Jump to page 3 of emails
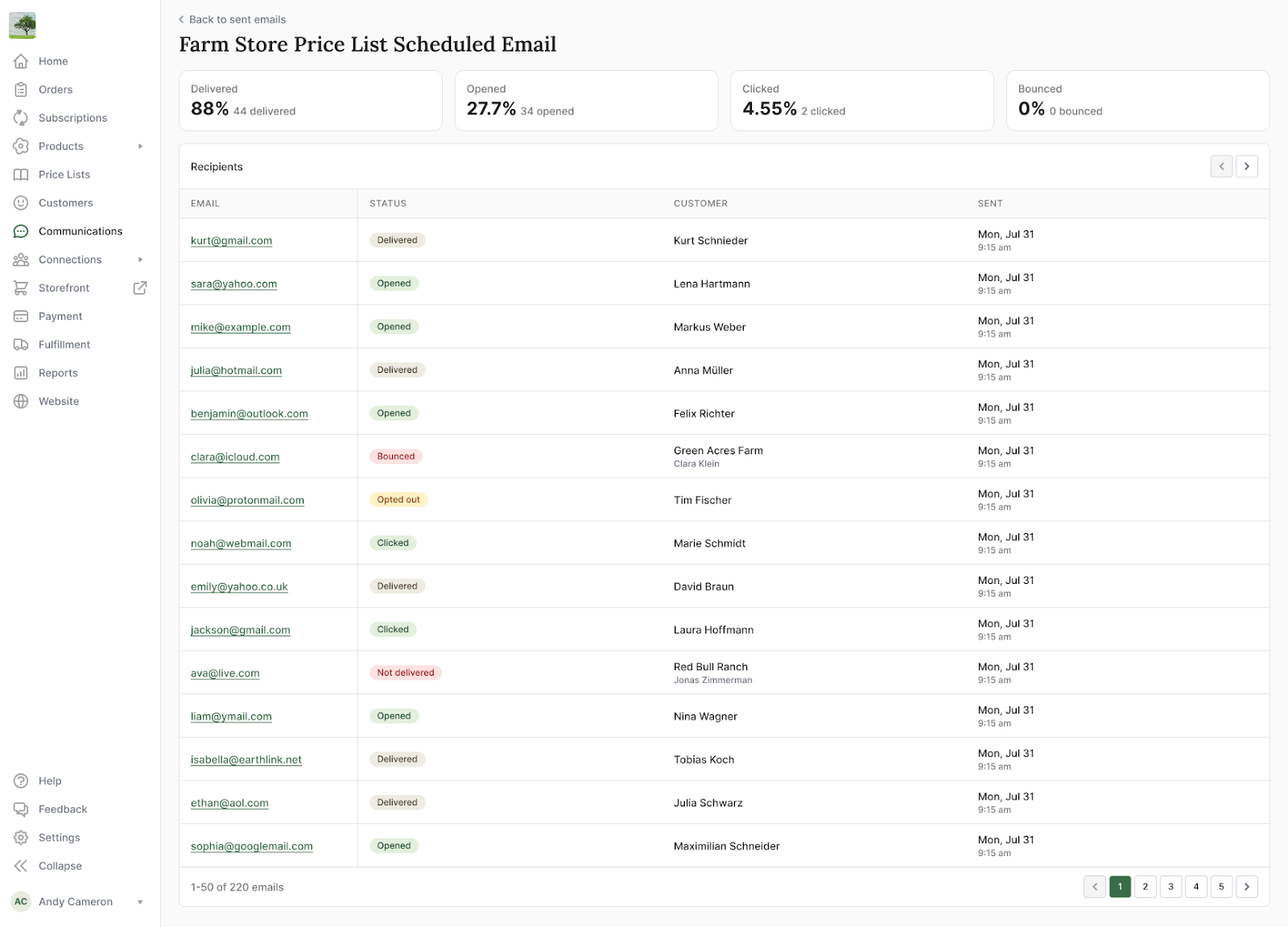The width and height of the screenshot is (1288, 927). pyautogui.click(x=1170, y=887)
